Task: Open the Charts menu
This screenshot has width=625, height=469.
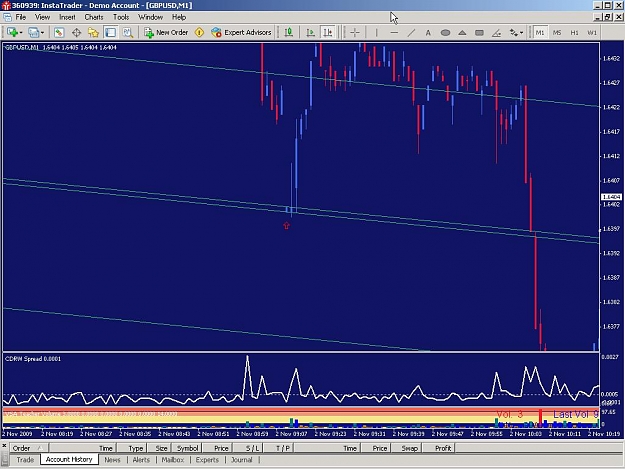Action: [x=94, y=17]
